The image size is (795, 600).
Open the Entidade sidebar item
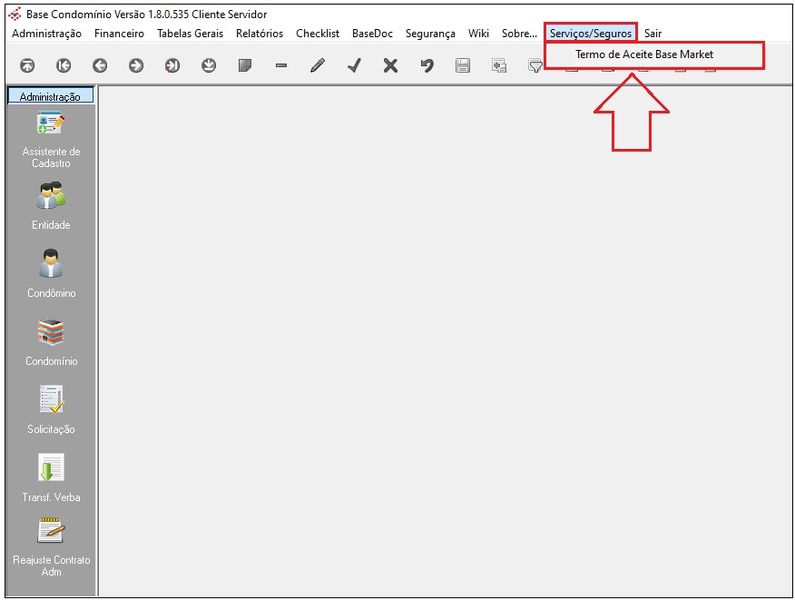pyautogui.click(x=51, y=207)
